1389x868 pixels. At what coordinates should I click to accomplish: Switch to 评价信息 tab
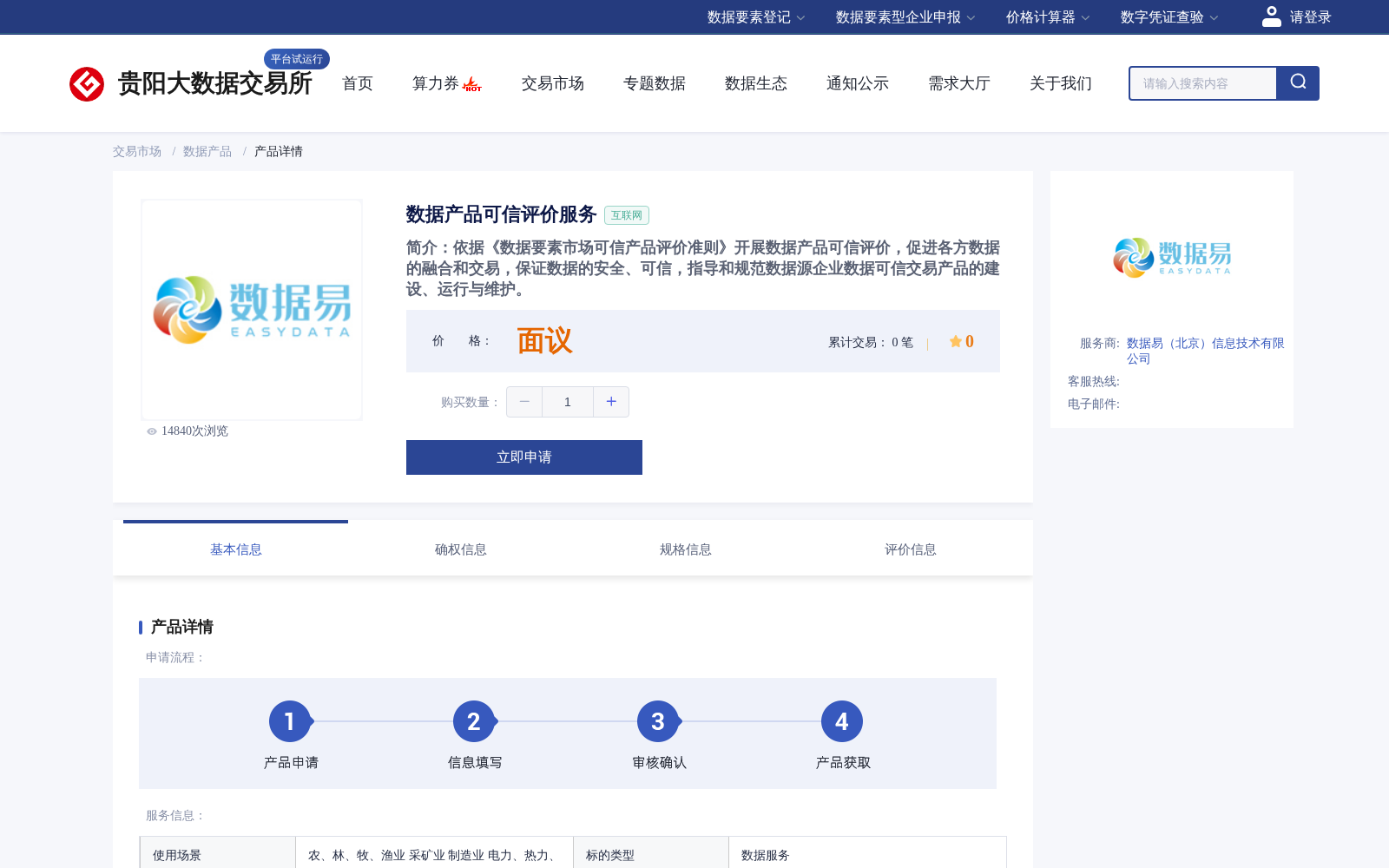click(911, 549)
